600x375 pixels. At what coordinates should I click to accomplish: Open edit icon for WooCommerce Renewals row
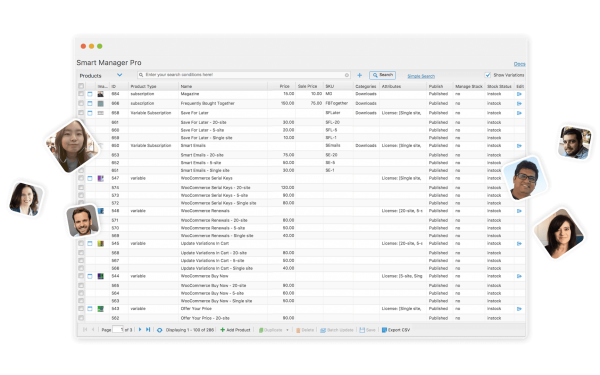click(x=519, y=211)
